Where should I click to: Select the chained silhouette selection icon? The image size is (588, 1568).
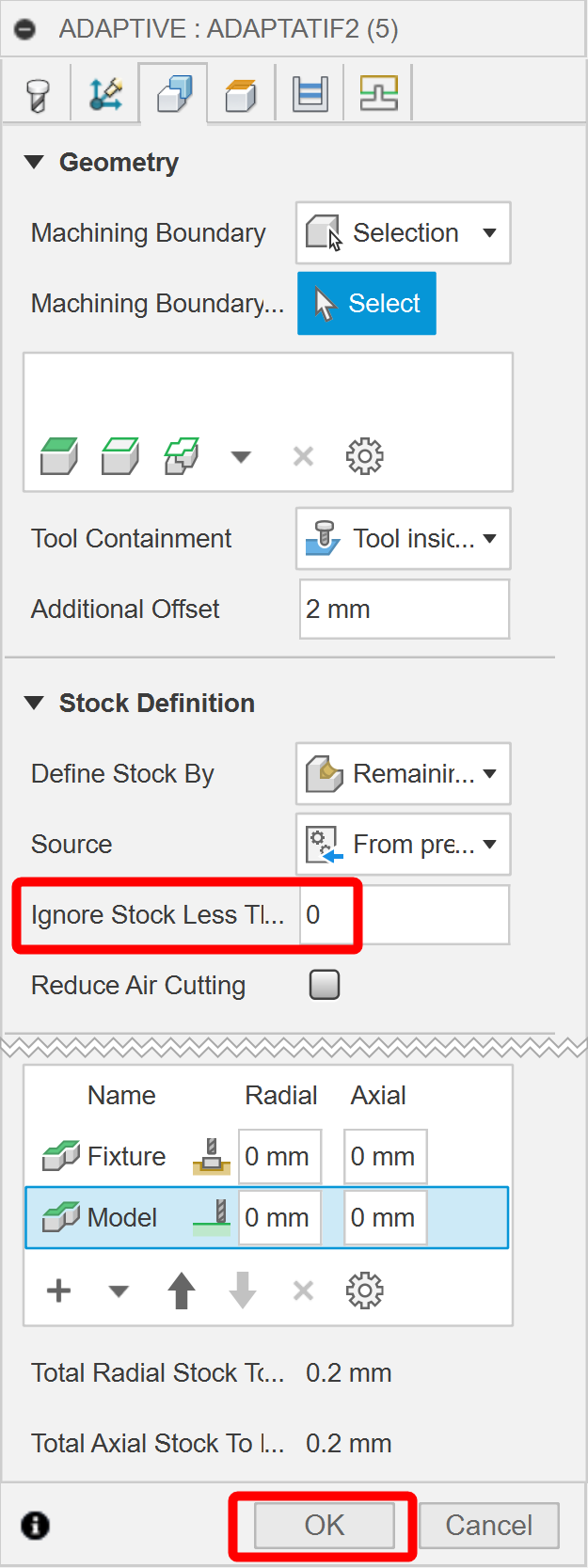(178, 455)
